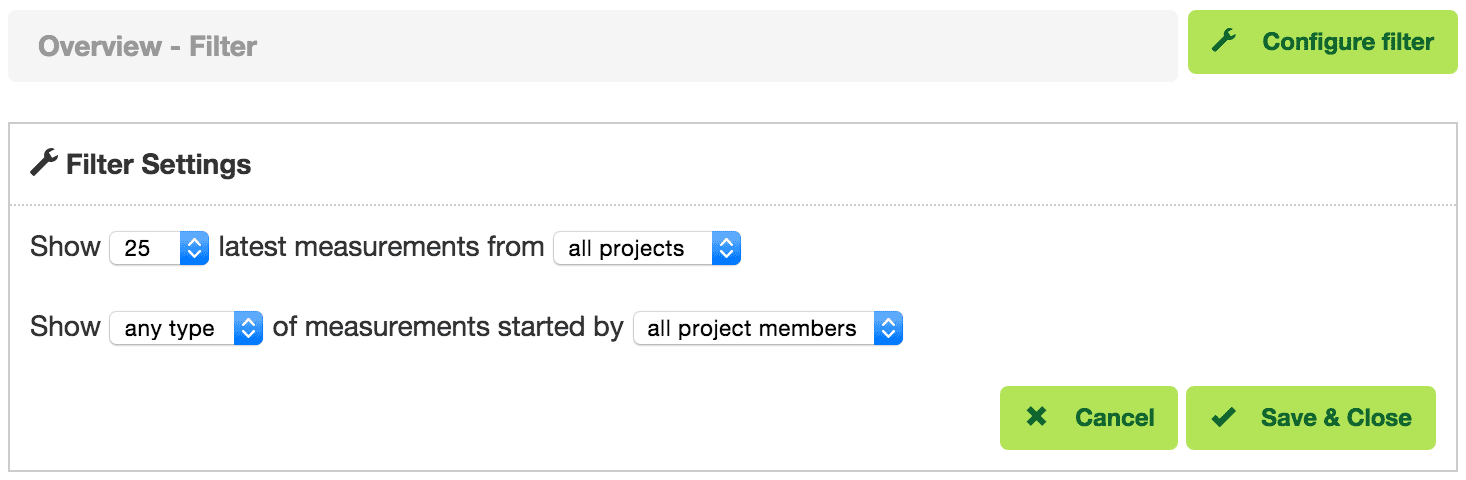Screen dimensions: 1466x480
Task: Click the 'latest measurements from' label
Action: (x=381, y=247)
